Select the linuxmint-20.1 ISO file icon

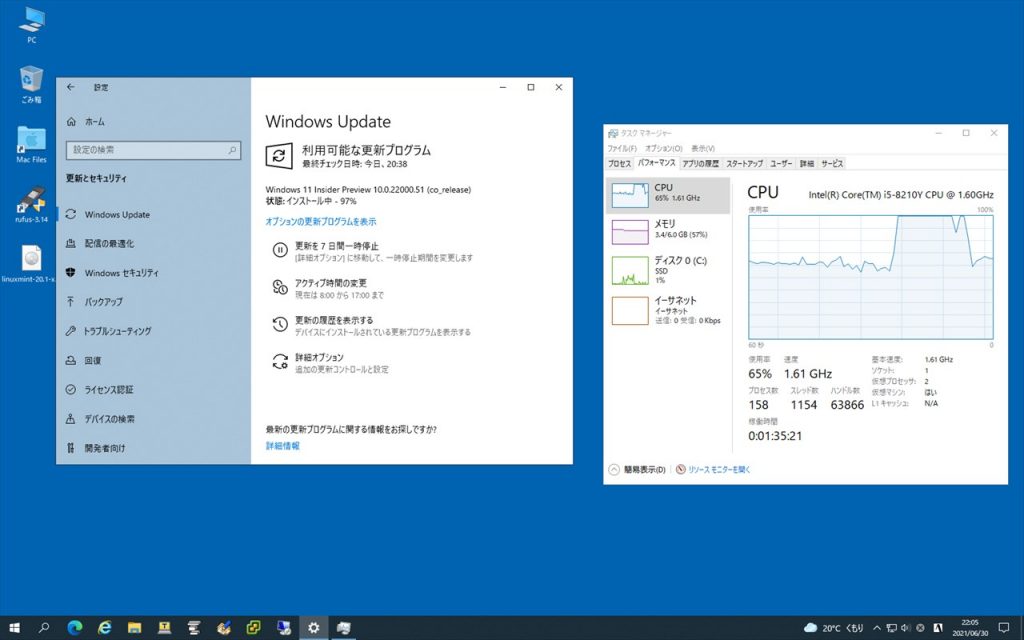point(29,263)
